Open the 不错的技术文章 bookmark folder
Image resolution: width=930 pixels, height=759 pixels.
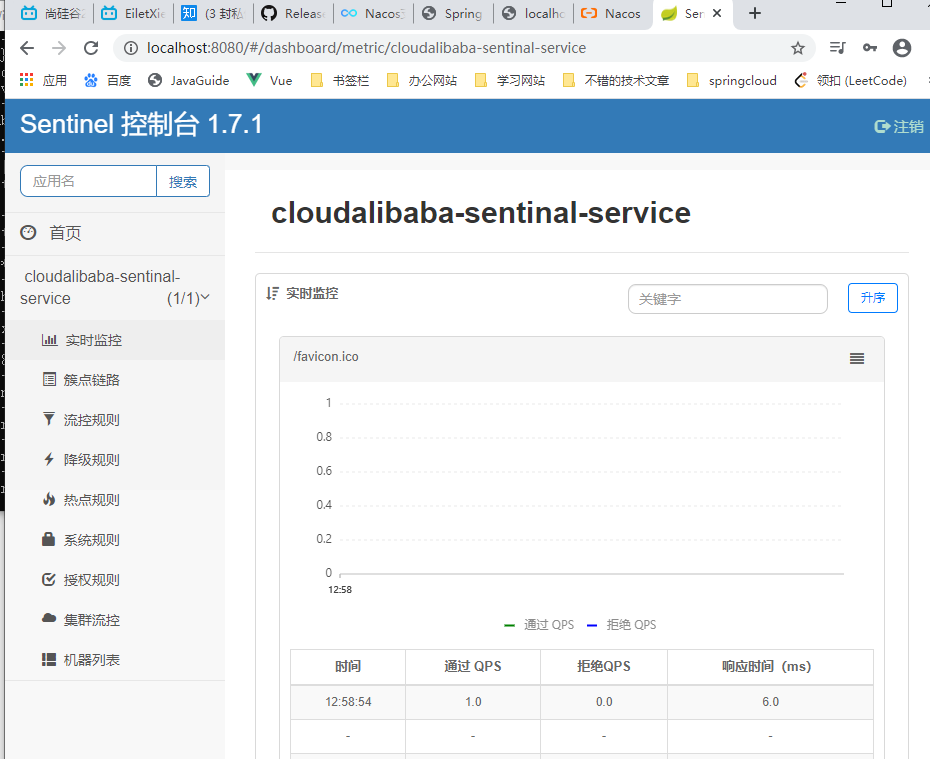click(616, 80)
